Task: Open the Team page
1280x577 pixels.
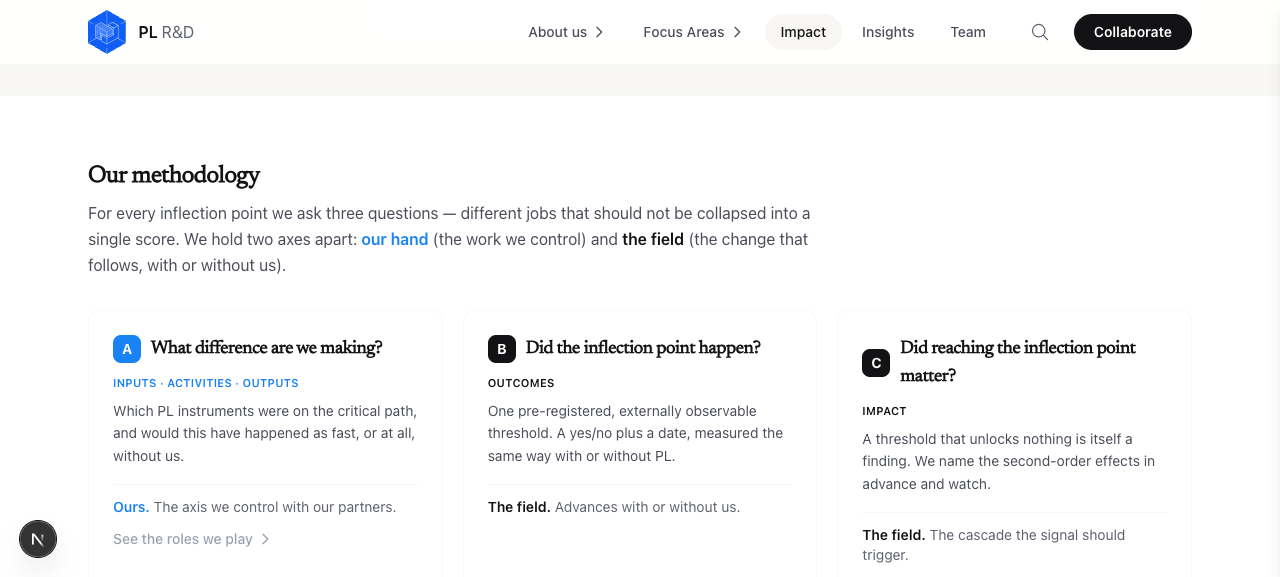Action: (x=968, y=32)
